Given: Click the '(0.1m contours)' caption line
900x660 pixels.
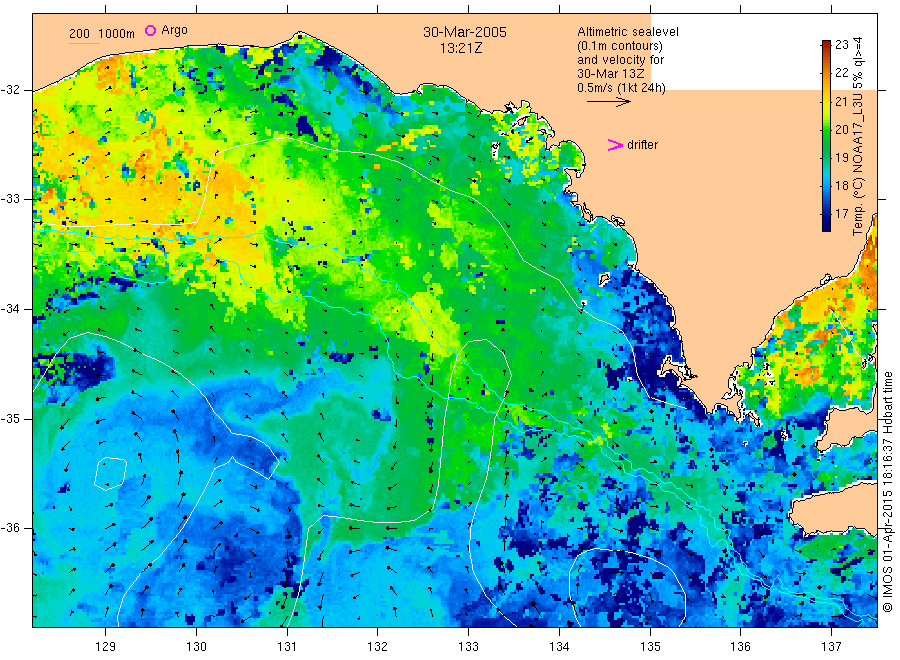Looking at the screenshot, I should click(x=620, y=46).
